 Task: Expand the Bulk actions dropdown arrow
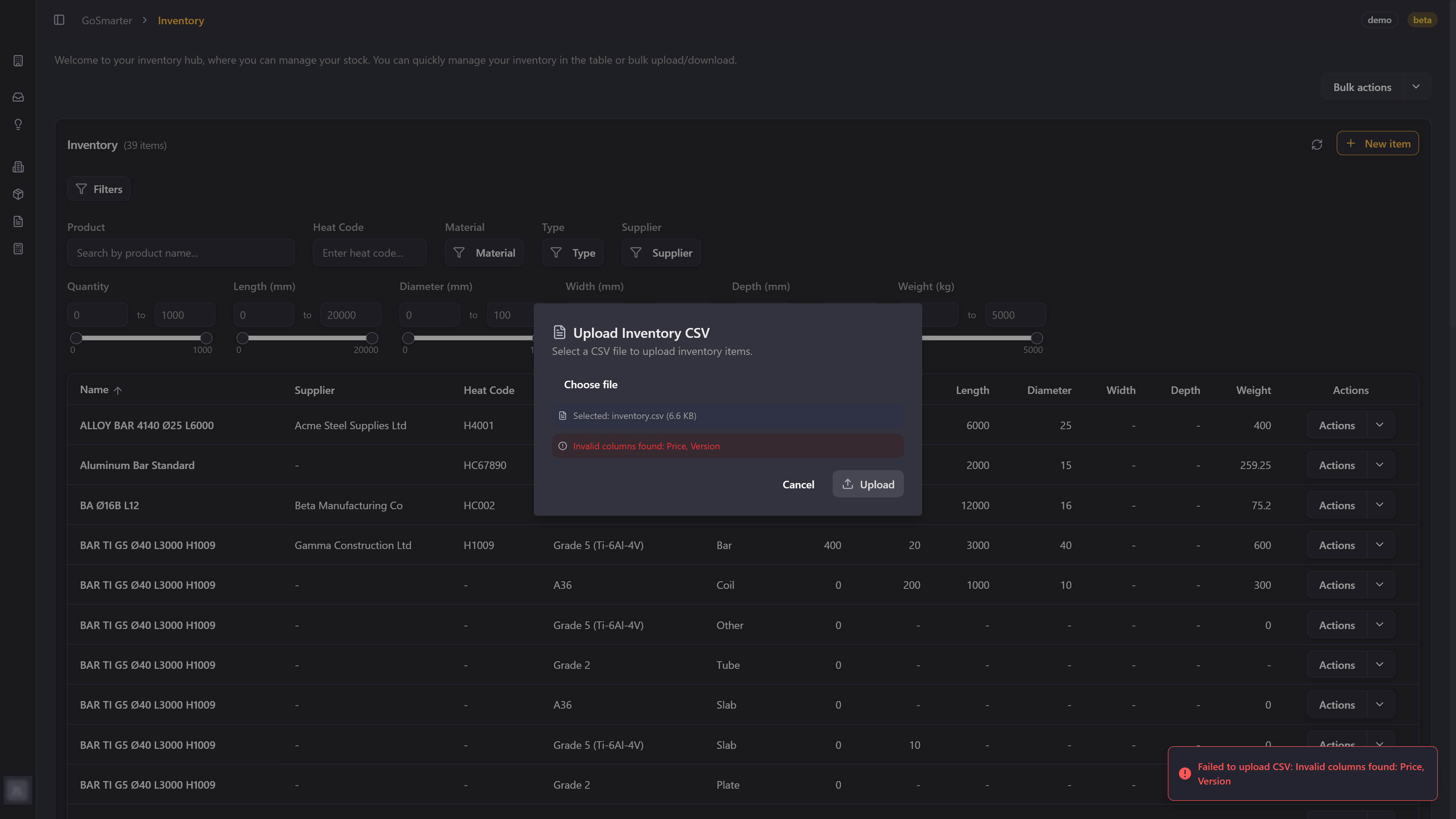pyautogui.click(x=1416, y=87)
